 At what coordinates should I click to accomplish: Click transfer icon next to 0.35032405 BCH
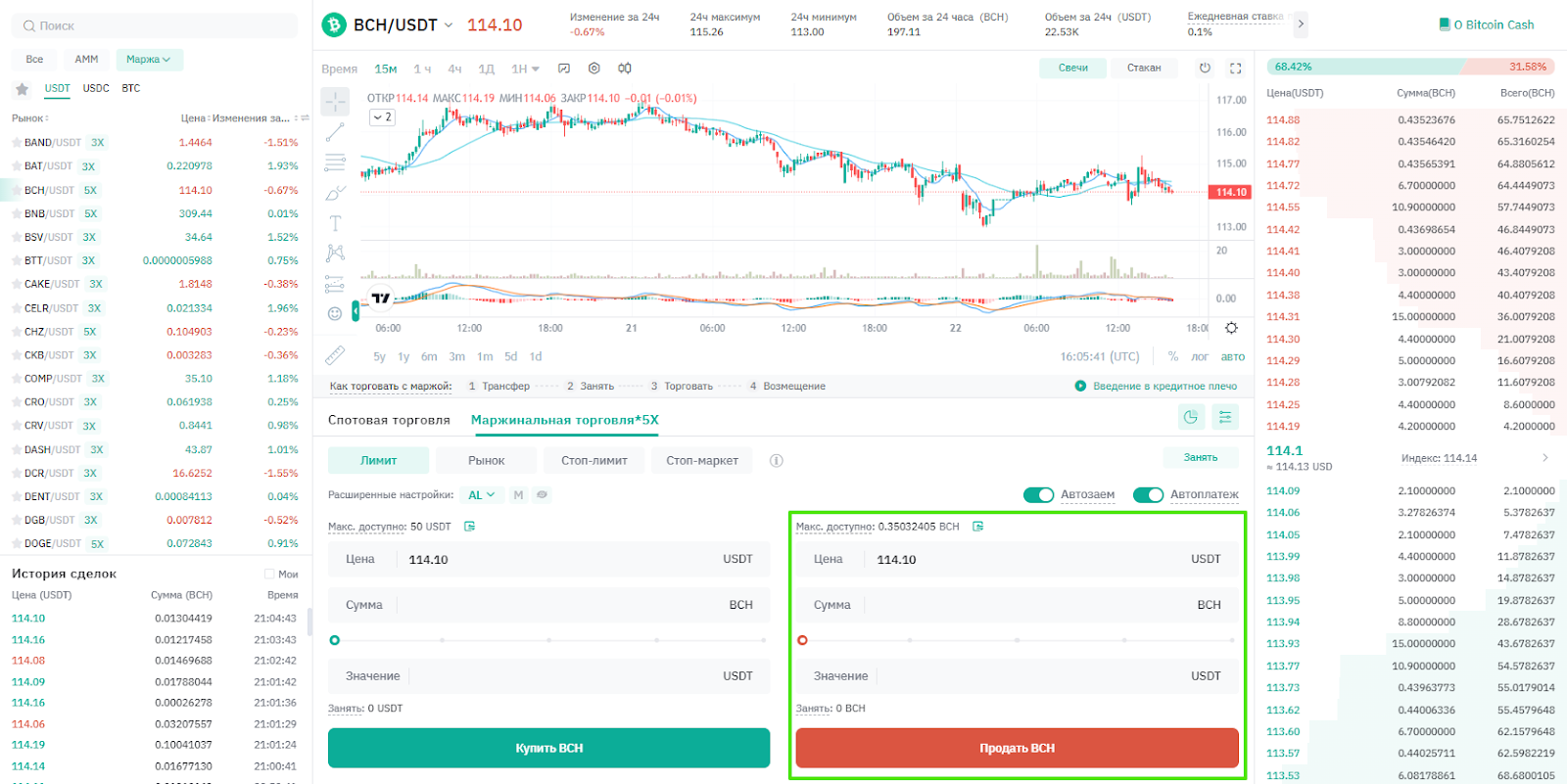click(x=977, y=527)
